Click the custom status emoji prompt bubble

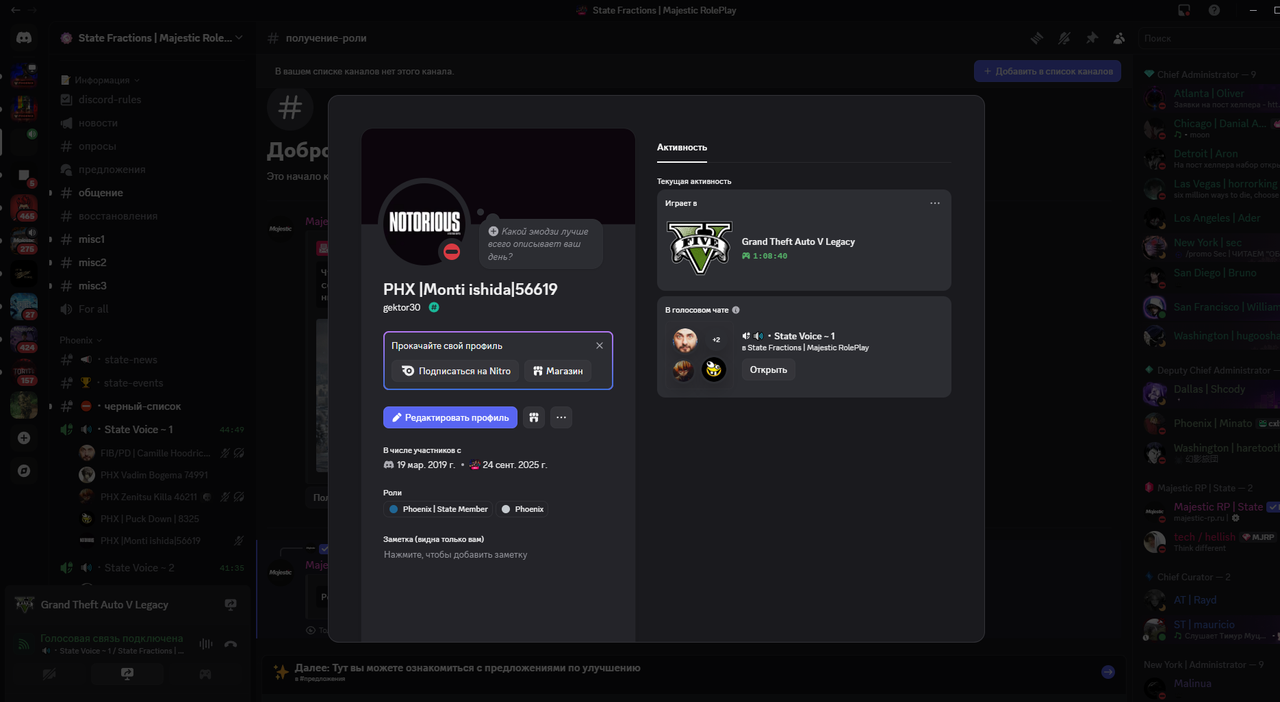tap(540, 244)
